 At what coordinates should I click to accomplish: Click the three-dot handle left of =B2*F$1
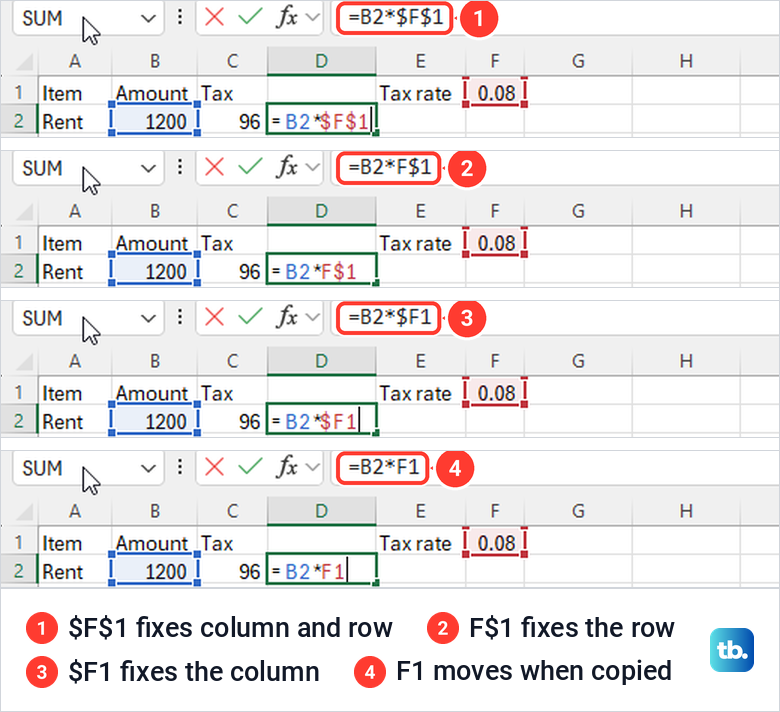(180, 167)
